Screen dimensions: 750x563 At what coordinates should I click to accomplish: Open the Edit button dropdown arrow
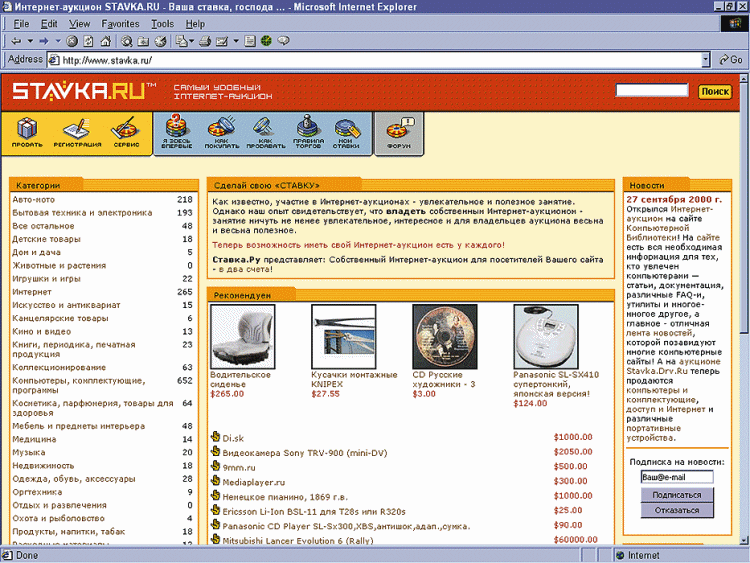pos(235,41)
